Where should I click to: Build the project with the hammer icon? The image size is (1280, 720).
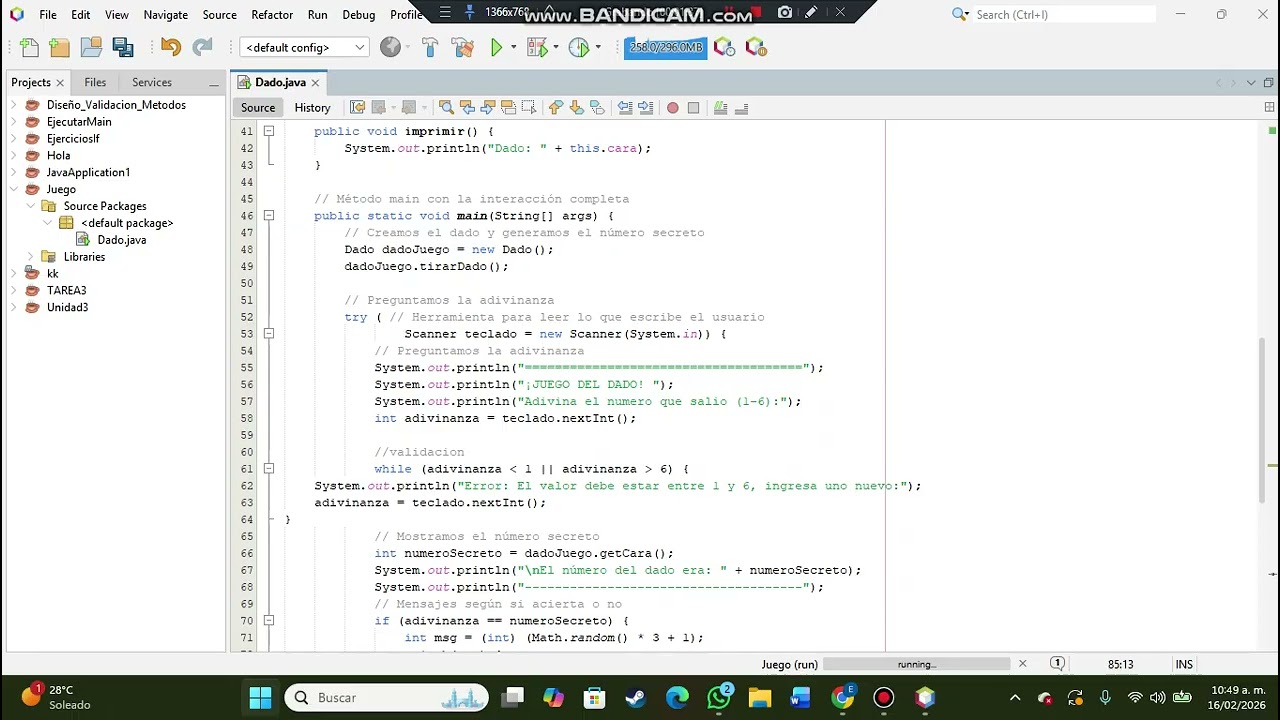point(430,47)
